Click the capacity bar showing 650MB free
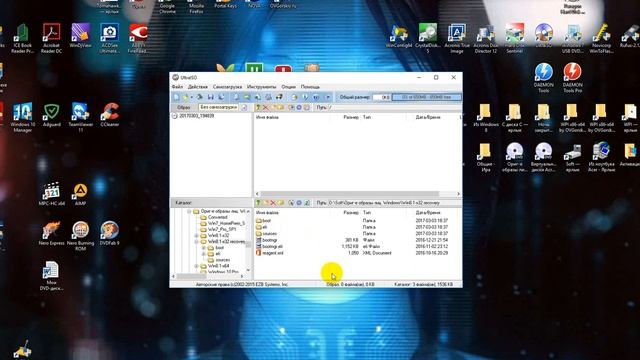Image resolution: width=640 pixels, height=360 pixels. coord(427,97)
